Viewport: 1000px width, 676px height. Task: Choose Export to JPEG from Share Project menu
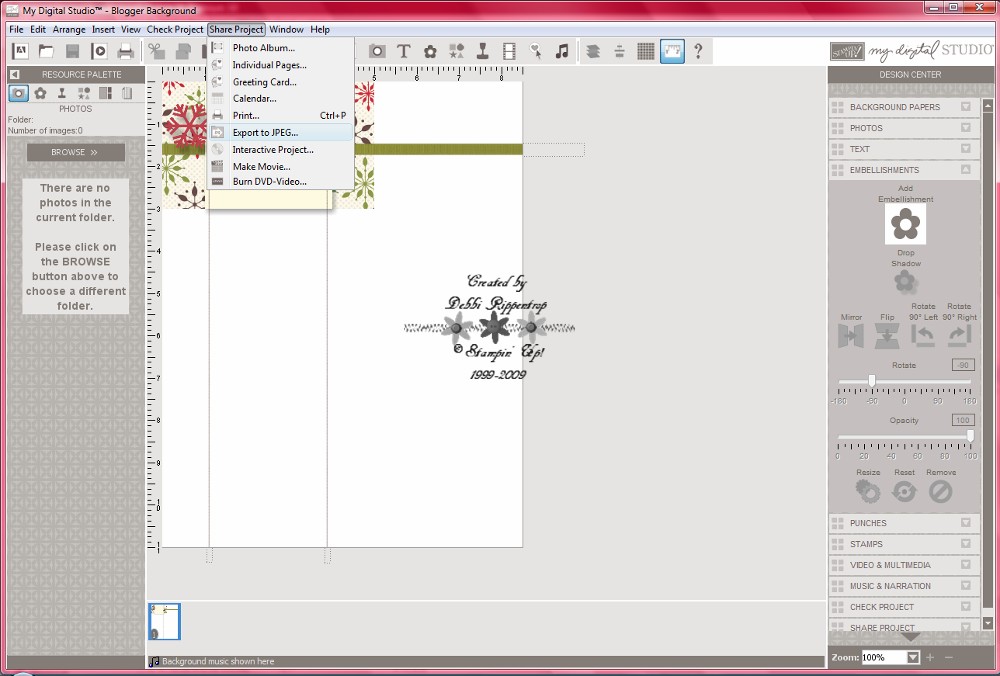[x=281, y=133]
